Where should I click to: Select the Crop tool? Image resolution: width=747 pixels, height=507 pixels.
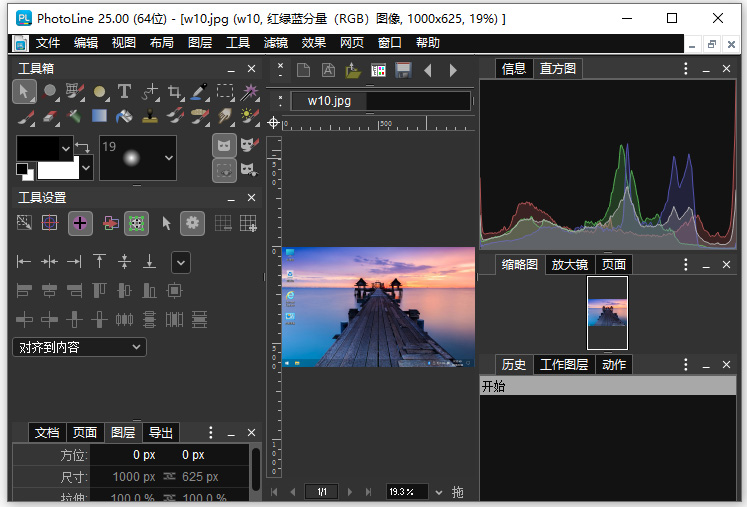(175, 91)
